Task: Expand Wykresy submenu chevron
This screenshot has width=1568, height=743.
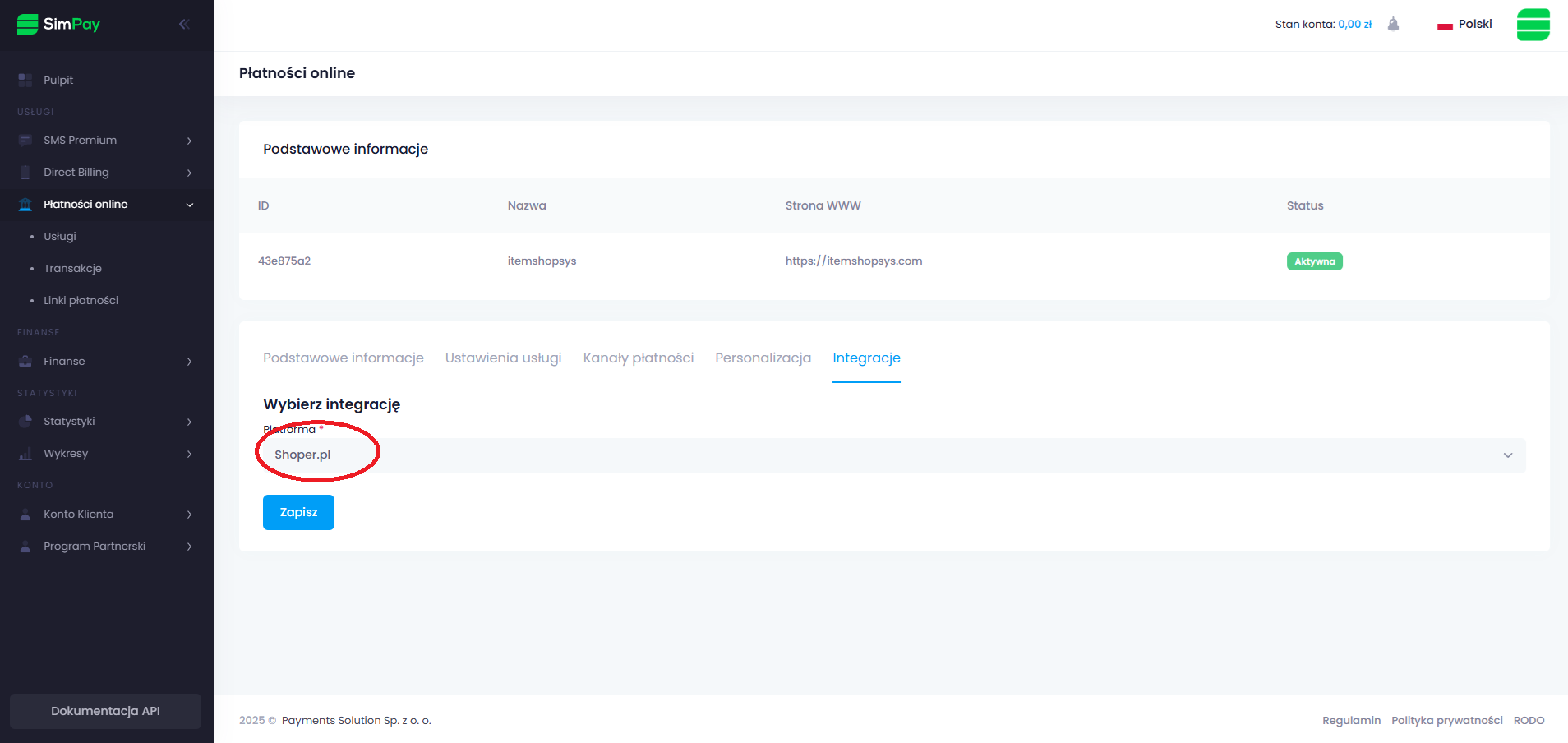Action: [189, 454]
